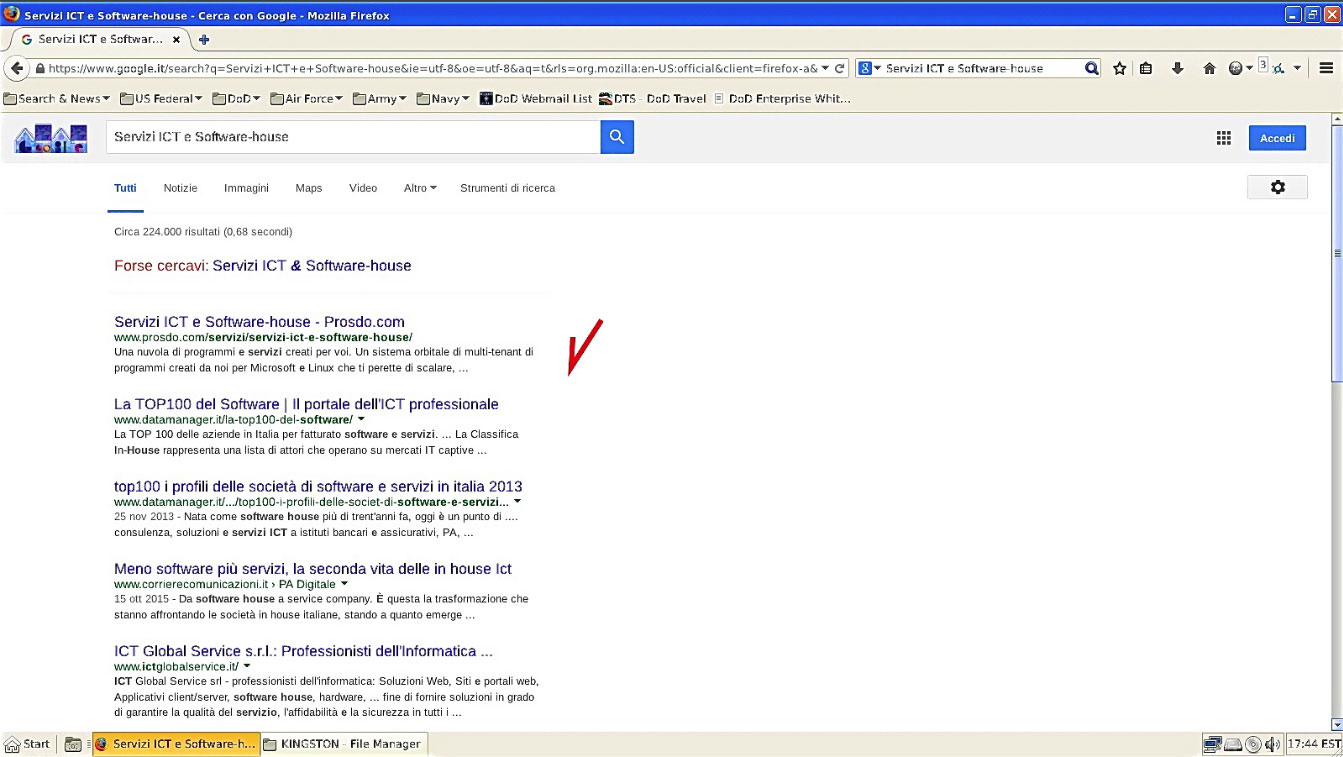Click the Accedi sign-in button
1343x757 pixels.
point(1277,138)
